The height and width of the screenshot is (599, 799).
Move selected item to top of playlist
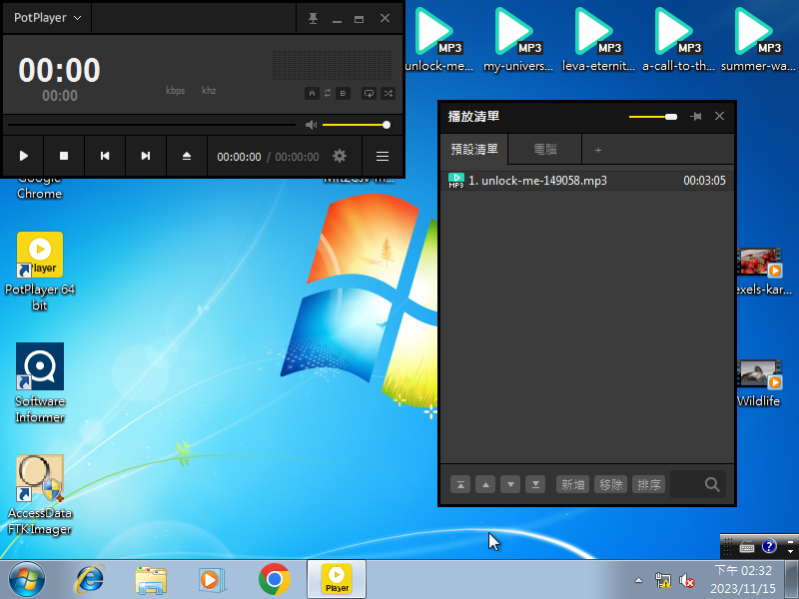(x=460, y=484)
